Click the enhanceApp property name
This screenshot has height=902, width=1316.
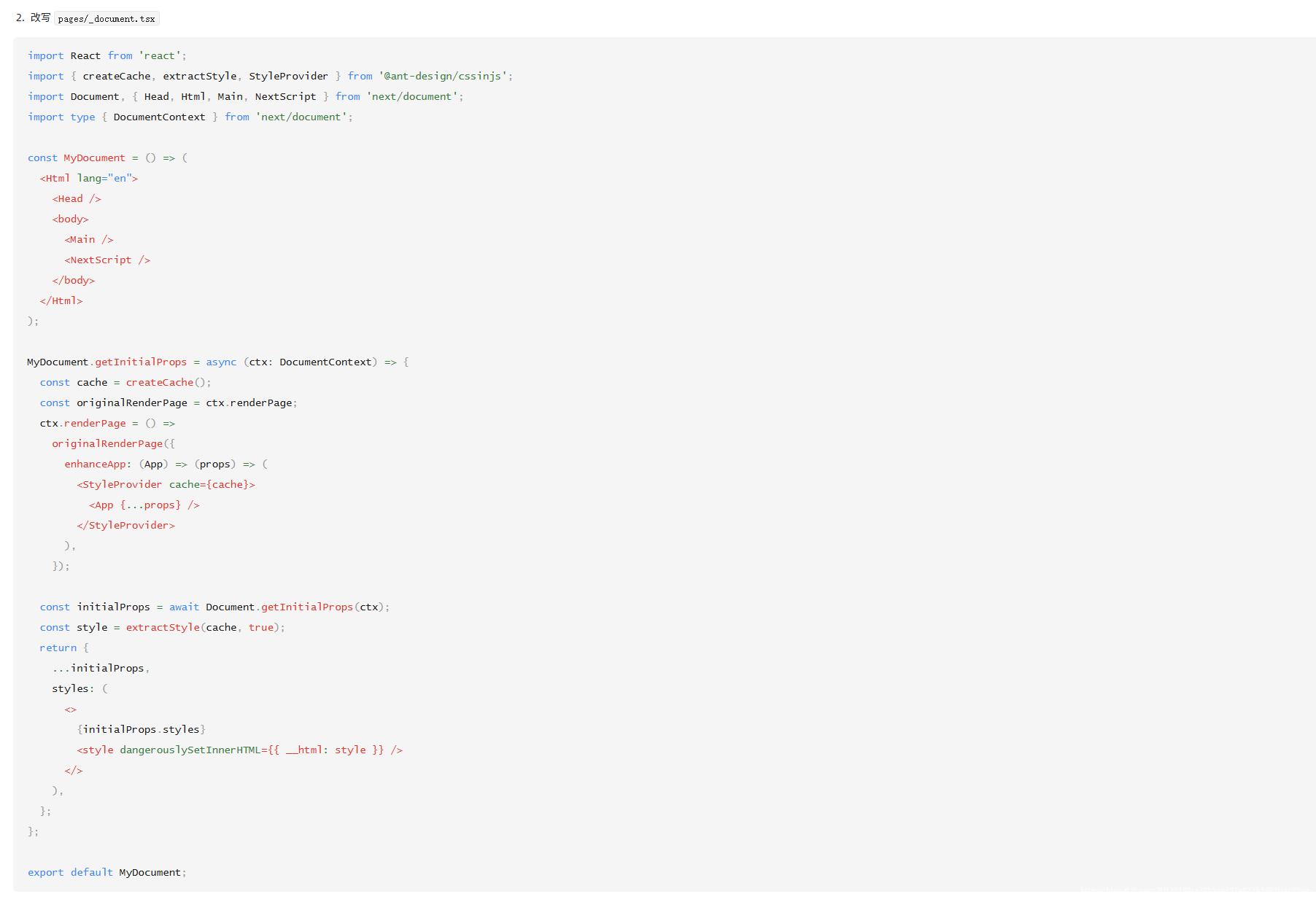[x=95, y=464]
